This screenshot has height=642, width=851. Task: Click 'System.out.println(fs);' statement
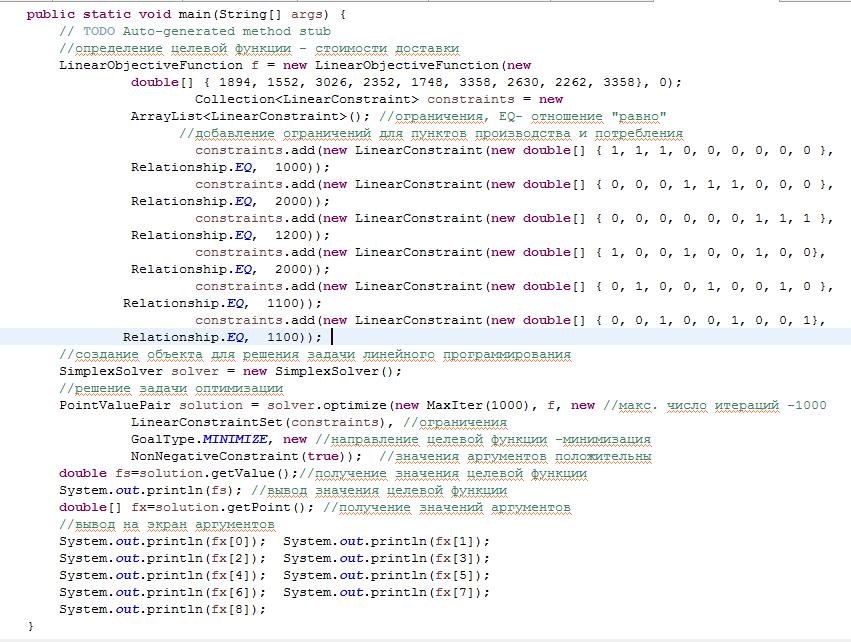150,491
